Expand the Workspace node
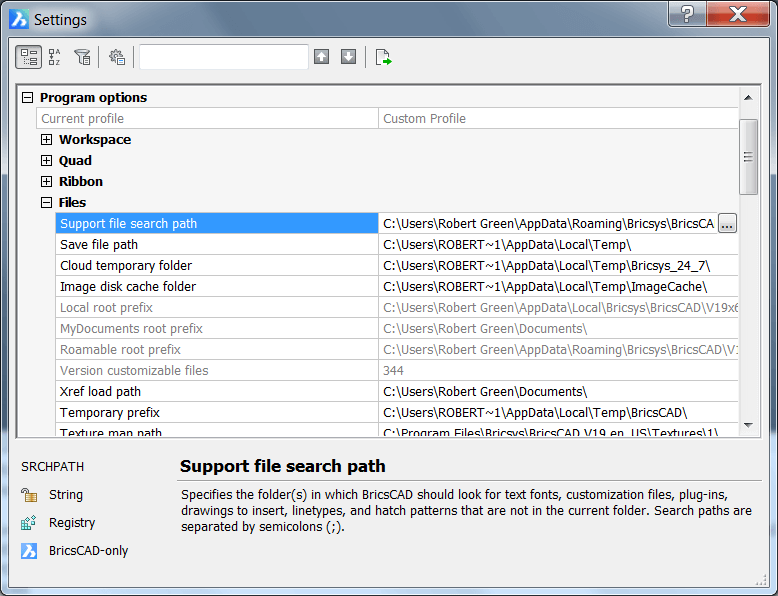 [x=46, y=139]
